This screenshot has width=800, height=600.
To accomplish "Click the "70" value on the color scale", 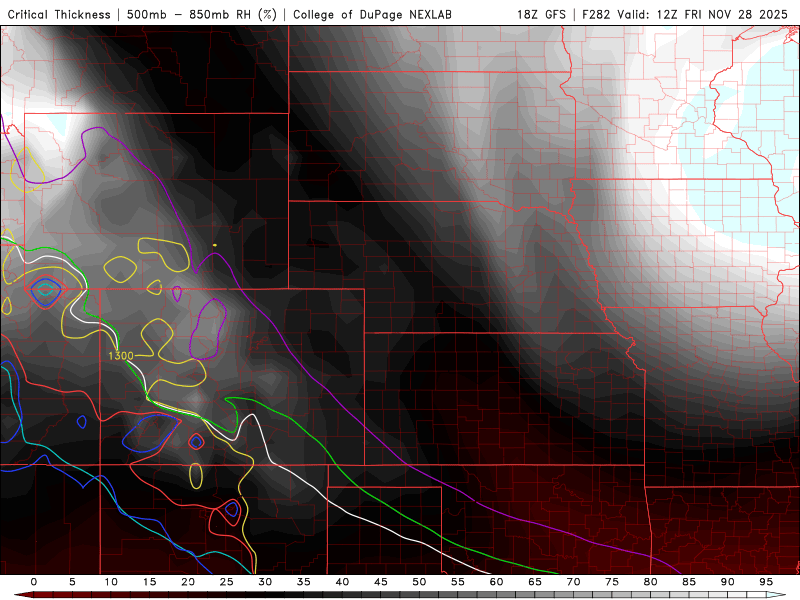I will point(573,582).
